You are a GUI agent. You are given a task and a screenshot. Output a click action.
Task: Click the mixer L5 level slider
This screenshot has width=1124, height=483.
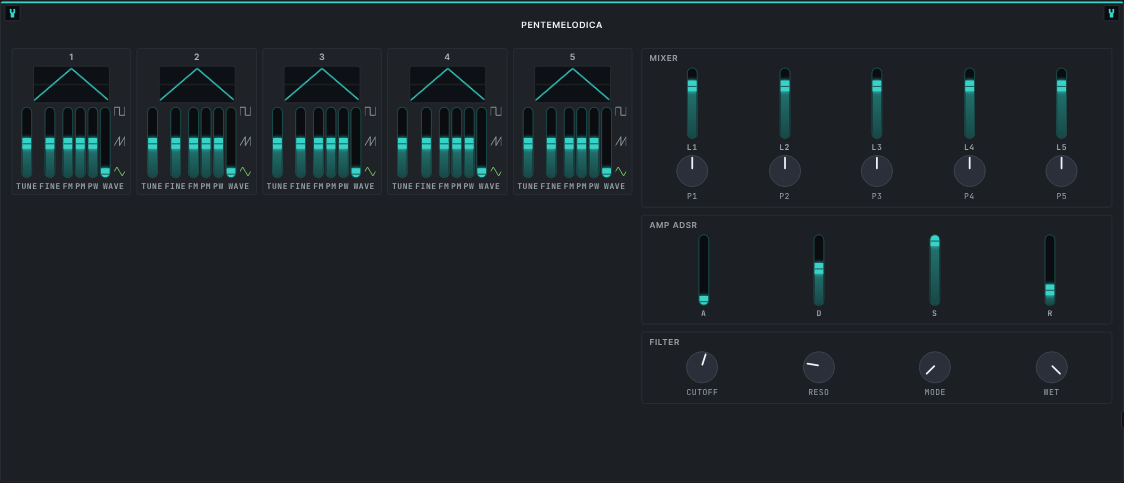[x=1062, y=103]
